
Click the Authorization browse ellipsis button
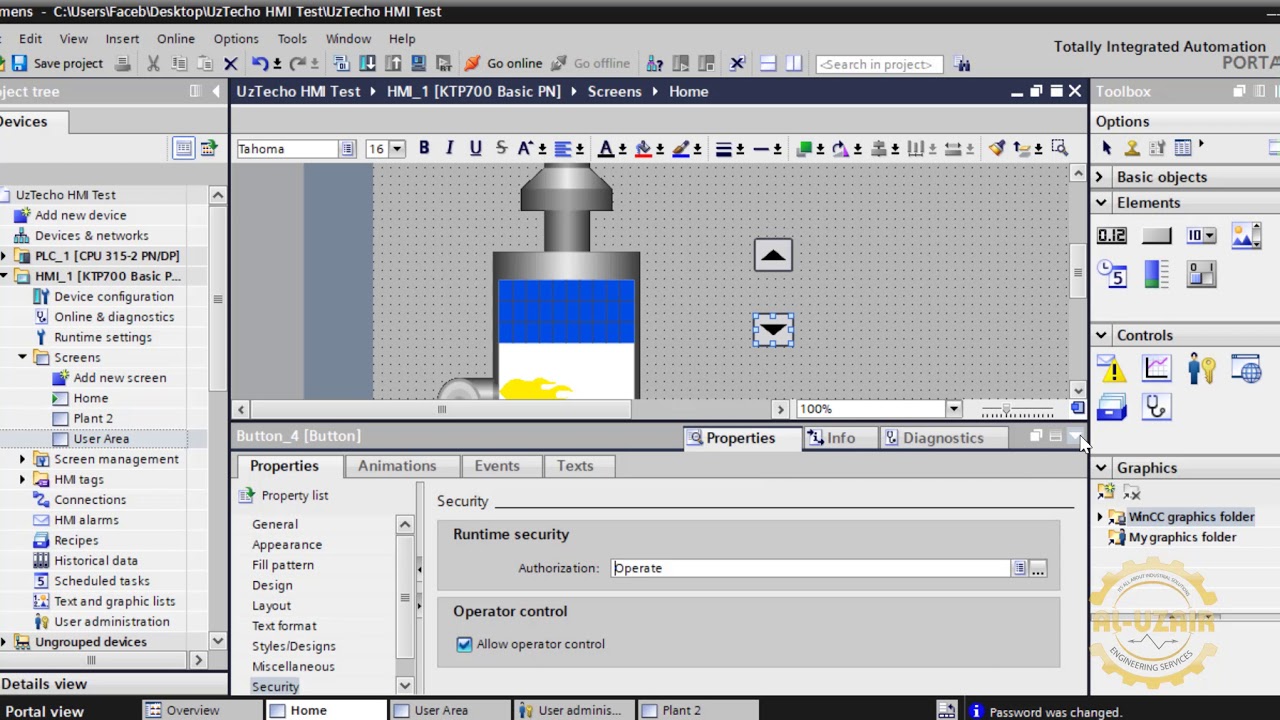pyautogui.click(x=1038, y=569)
